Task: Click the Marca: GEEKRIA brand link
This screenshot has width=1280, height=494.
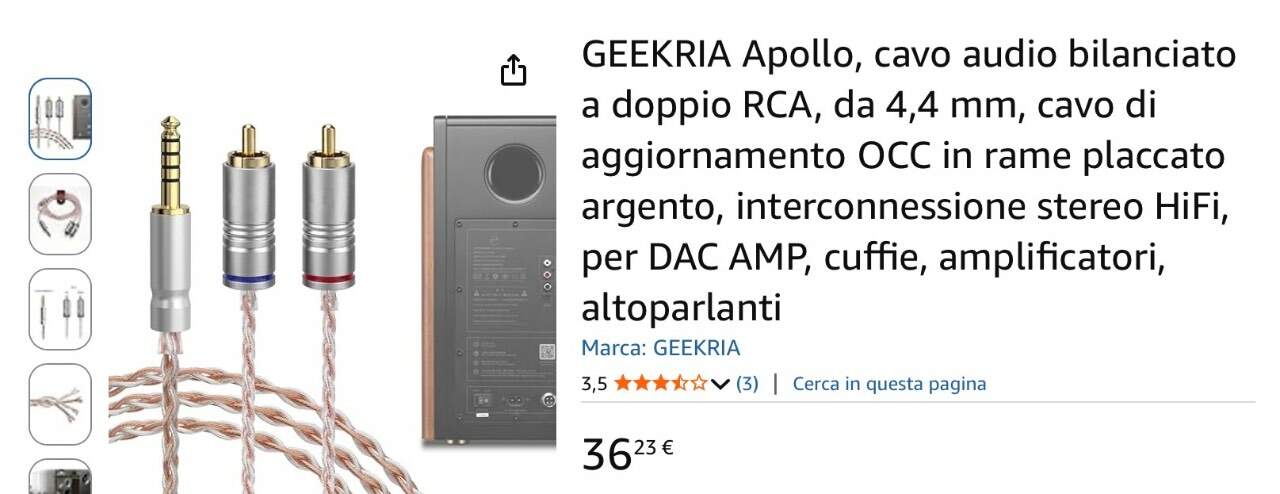Action: click(x=661, y=348)
